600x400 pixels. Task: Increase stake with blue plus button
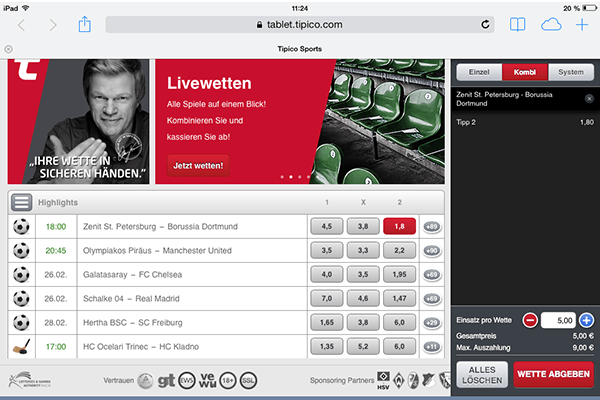pyautogui.click(x=586, y=320)
